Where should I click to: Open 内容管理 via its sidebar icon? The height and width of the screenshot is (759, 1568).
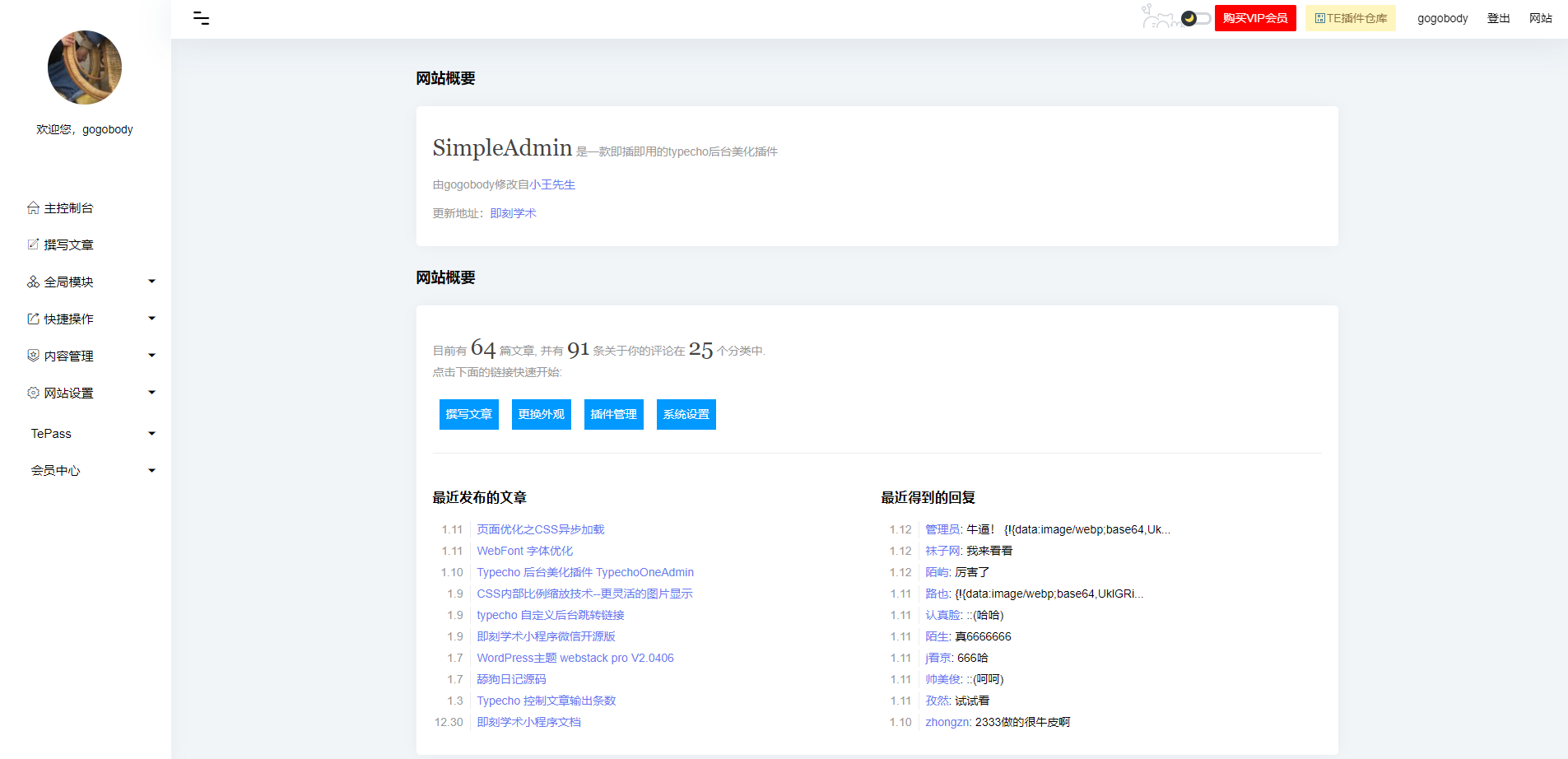(32, 356)
